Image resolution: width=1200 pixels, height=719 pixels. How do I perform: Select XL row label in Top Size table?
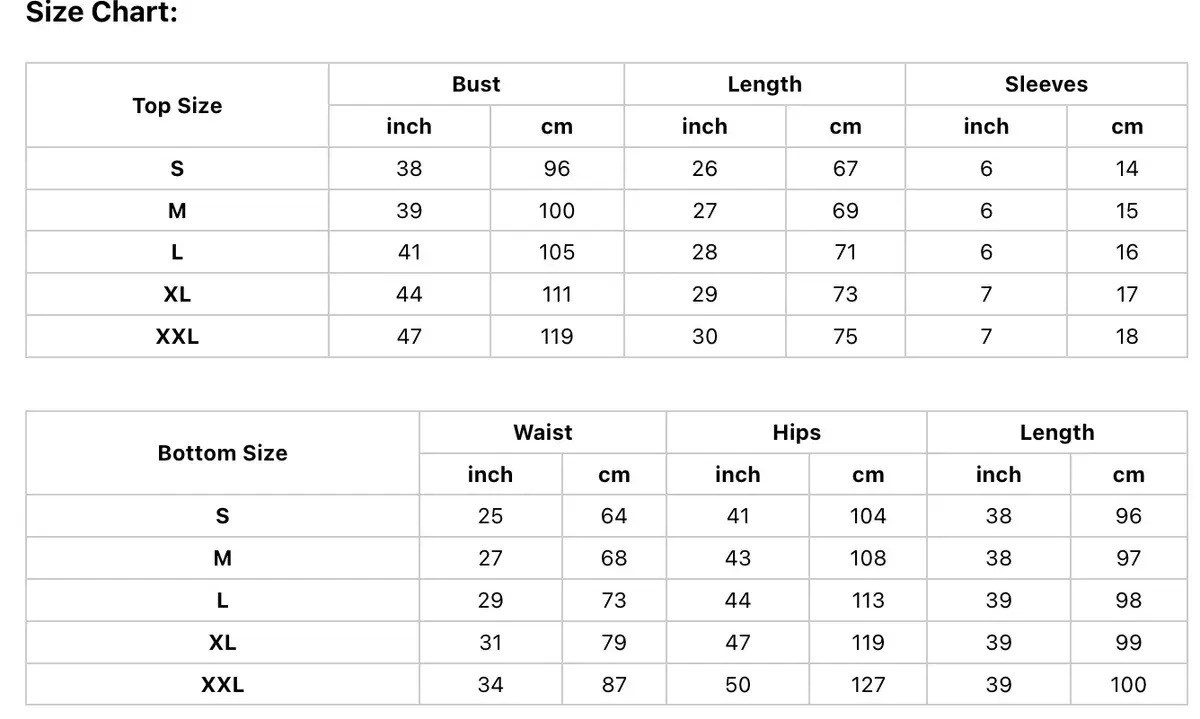[x=177, y=295]
